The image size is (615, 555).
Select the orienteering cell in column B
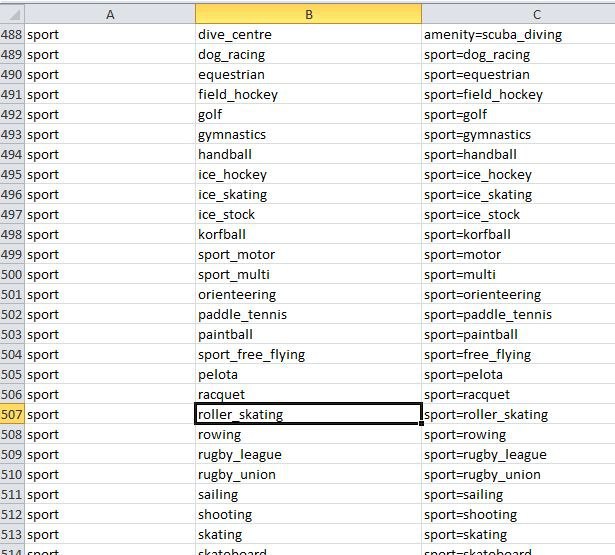309,294
